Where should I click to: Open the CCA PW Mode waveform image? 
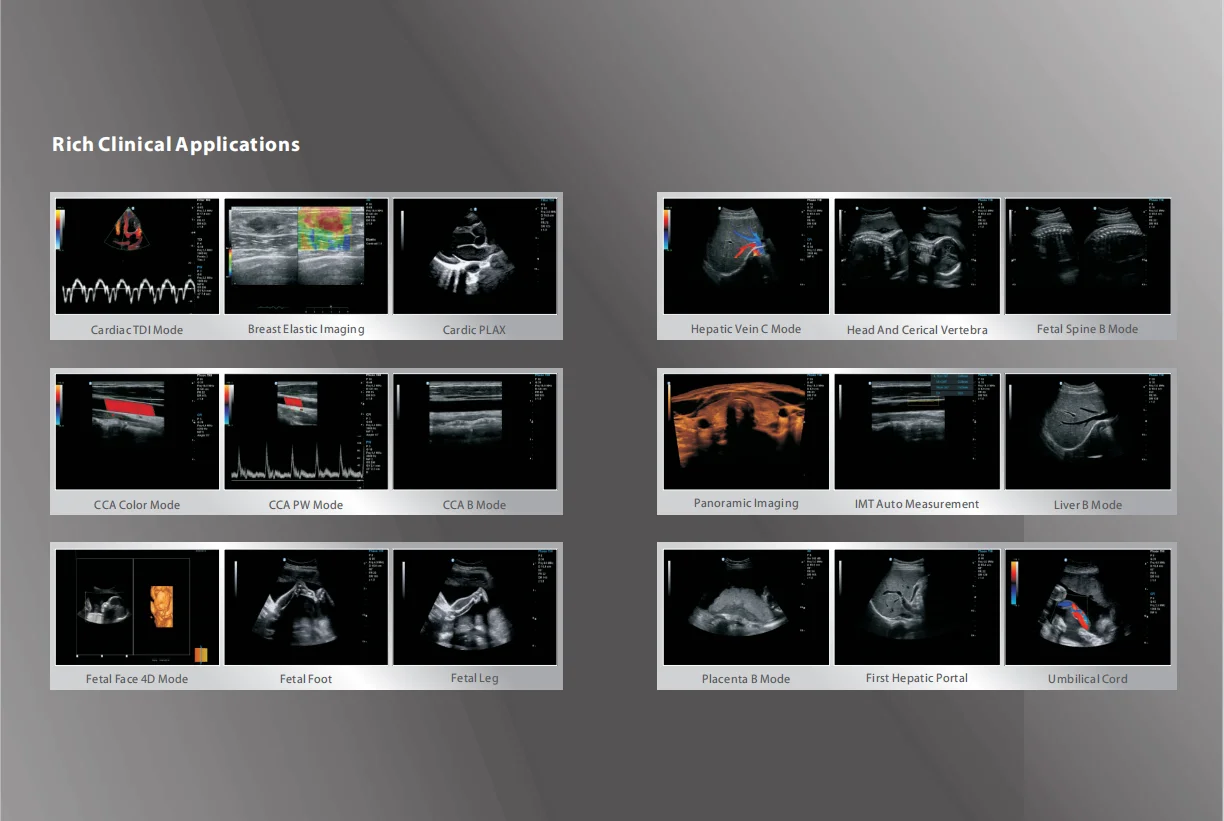pos(306,432)
